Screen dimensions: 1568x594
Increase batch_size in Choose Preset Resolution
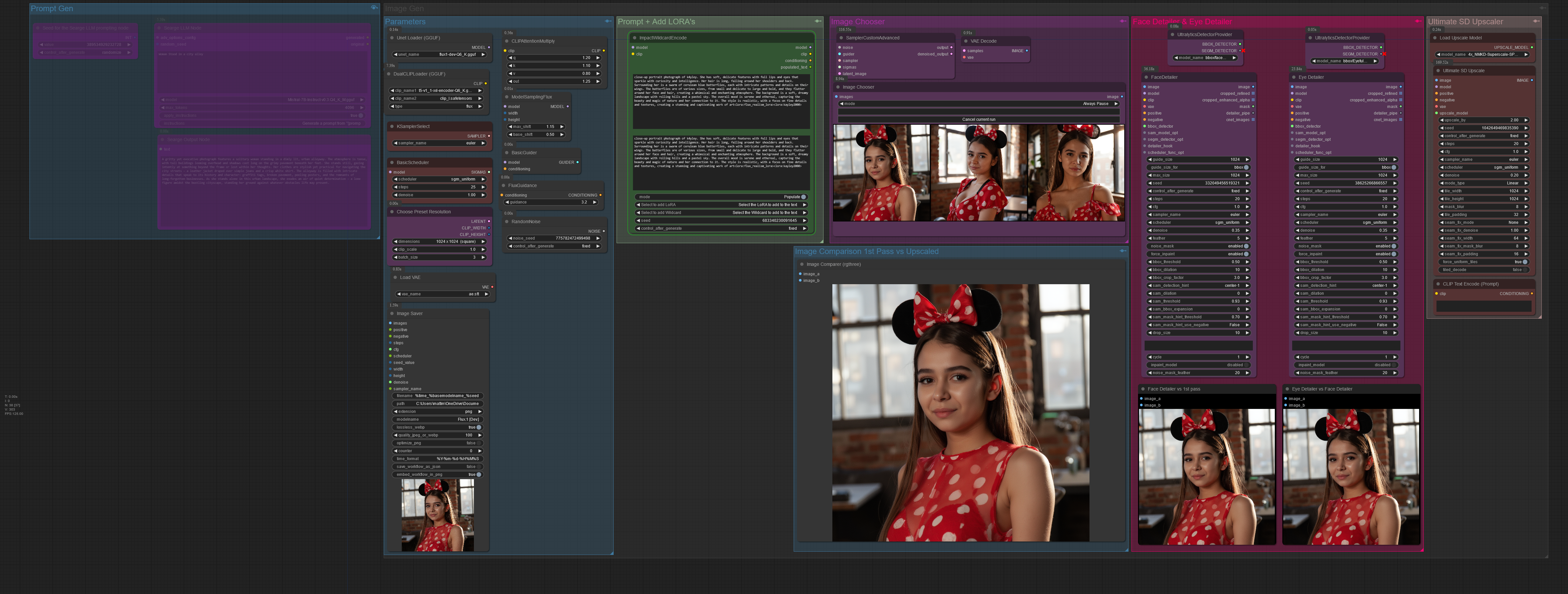(483, 257)
